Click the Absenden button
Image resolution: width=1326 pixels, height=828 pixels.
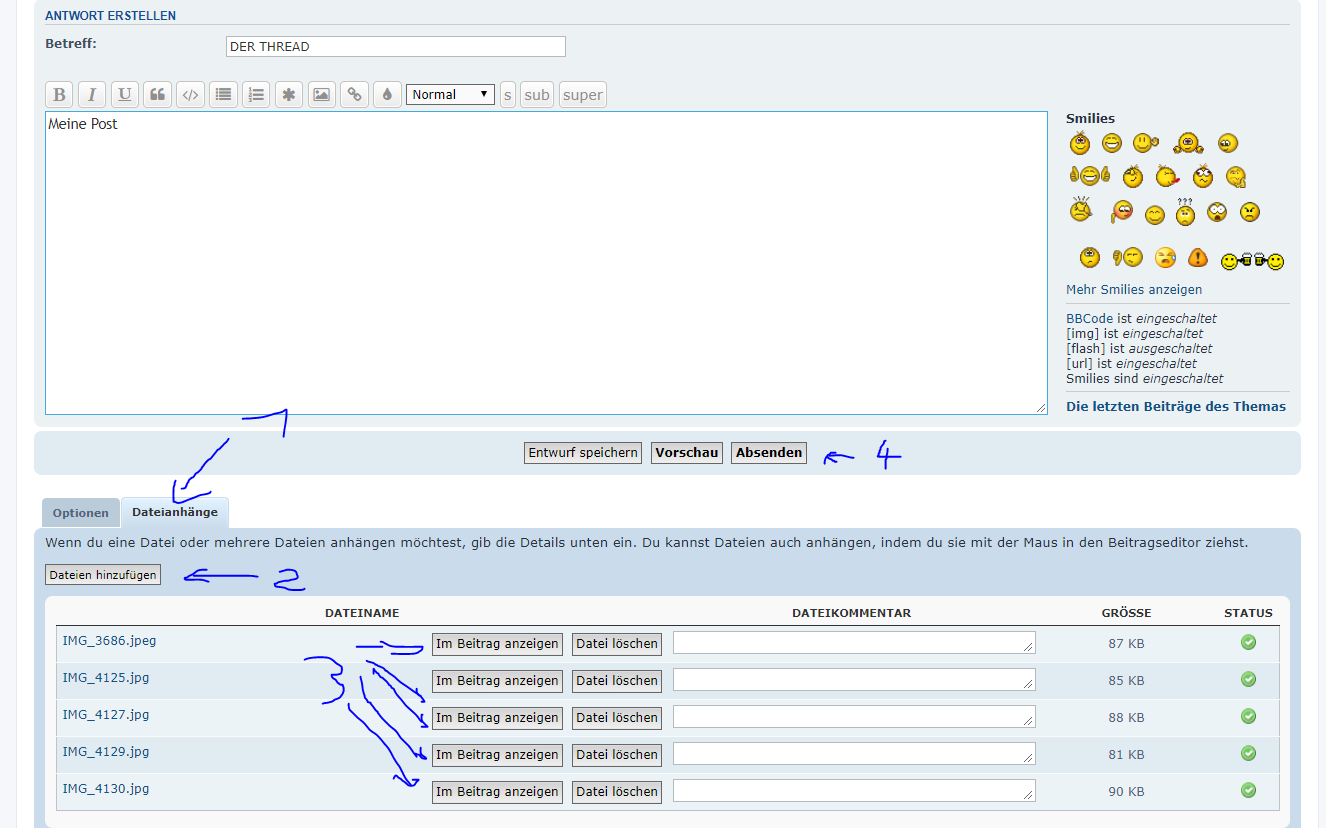pos(769,453)
